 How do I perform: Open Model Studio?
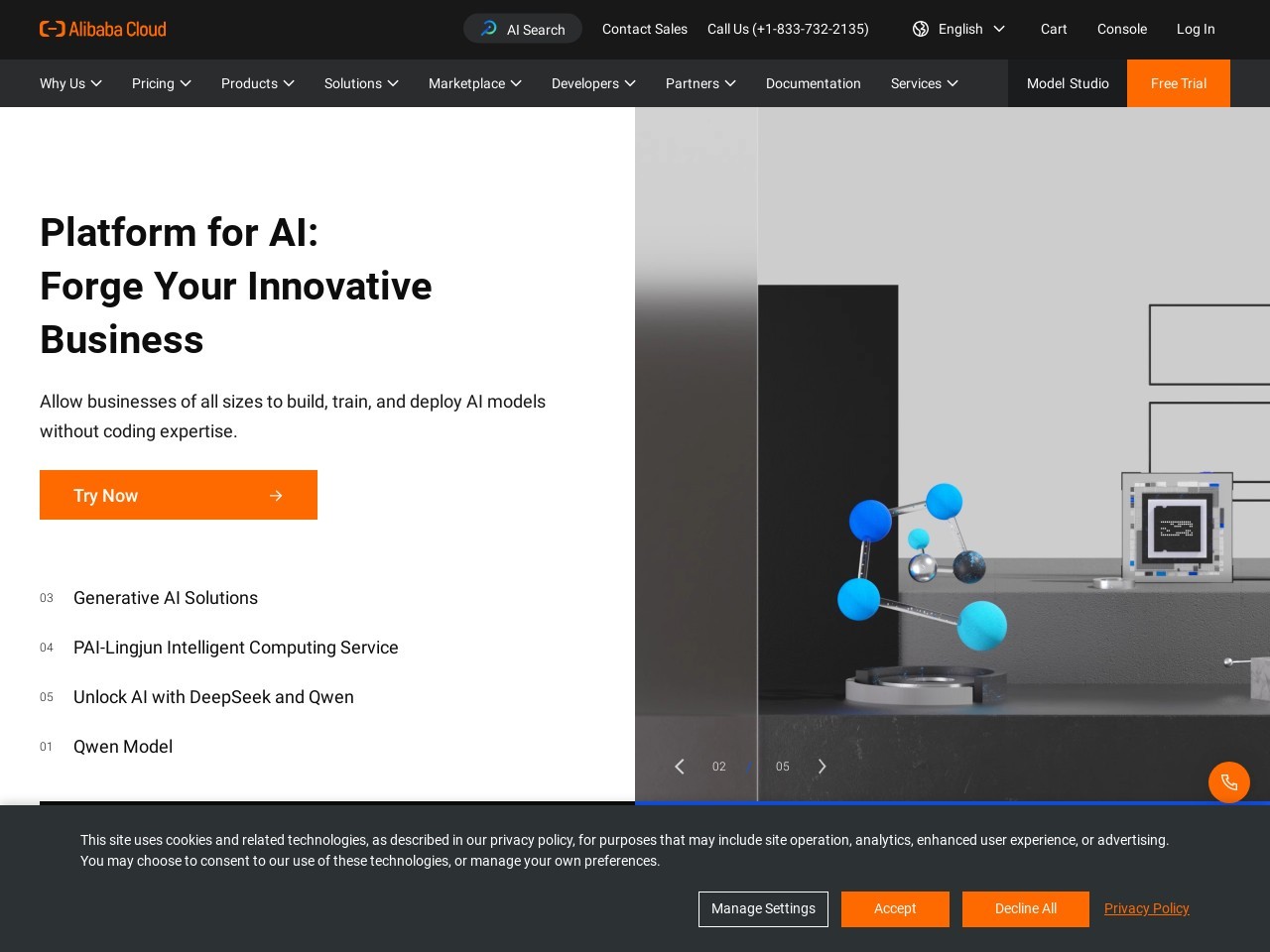[1068, 83]
